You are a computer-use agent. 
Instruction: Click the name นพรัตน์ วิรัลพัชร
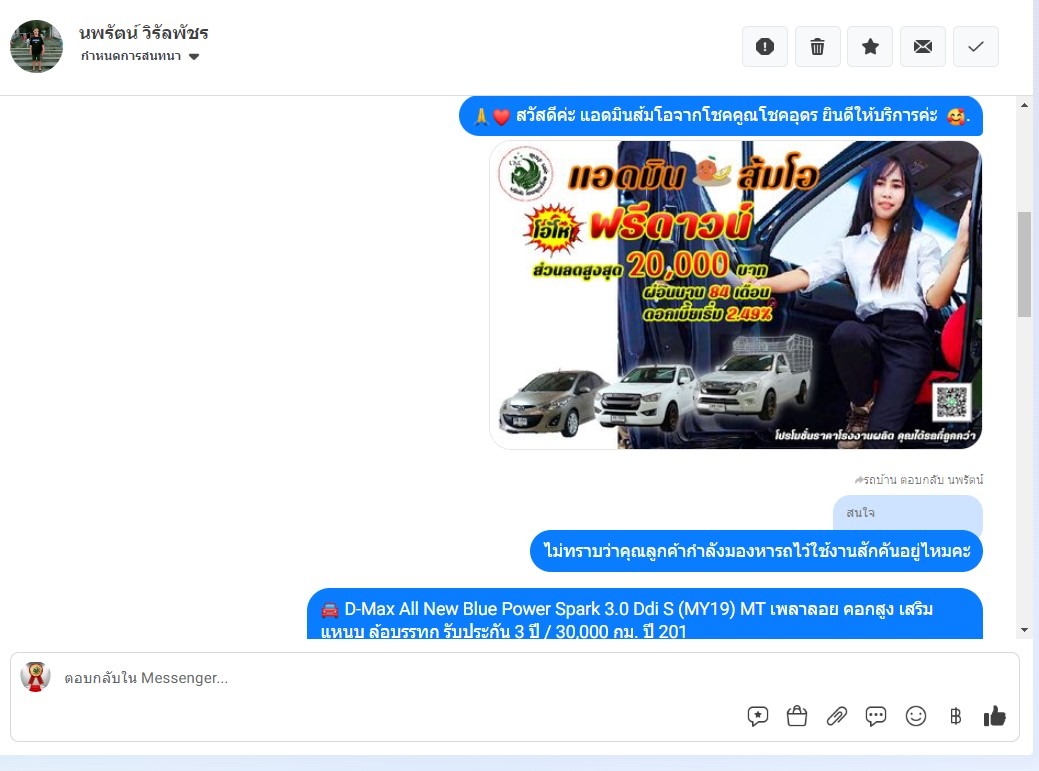144,32
